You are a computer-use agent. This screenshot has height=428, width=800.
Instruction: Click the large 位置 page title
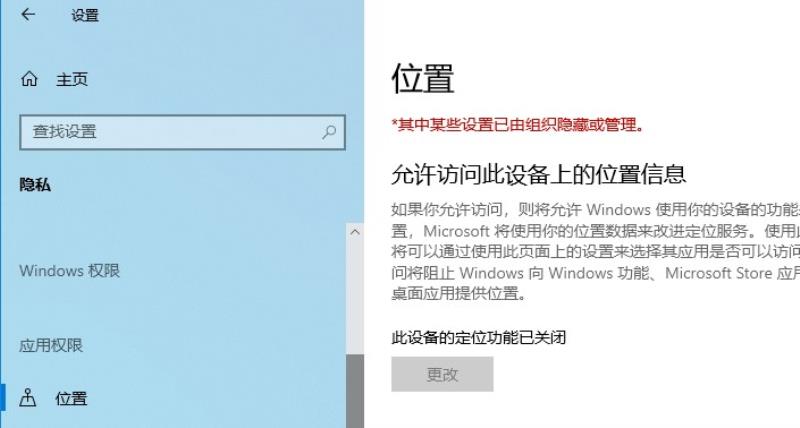coord(422,79)
